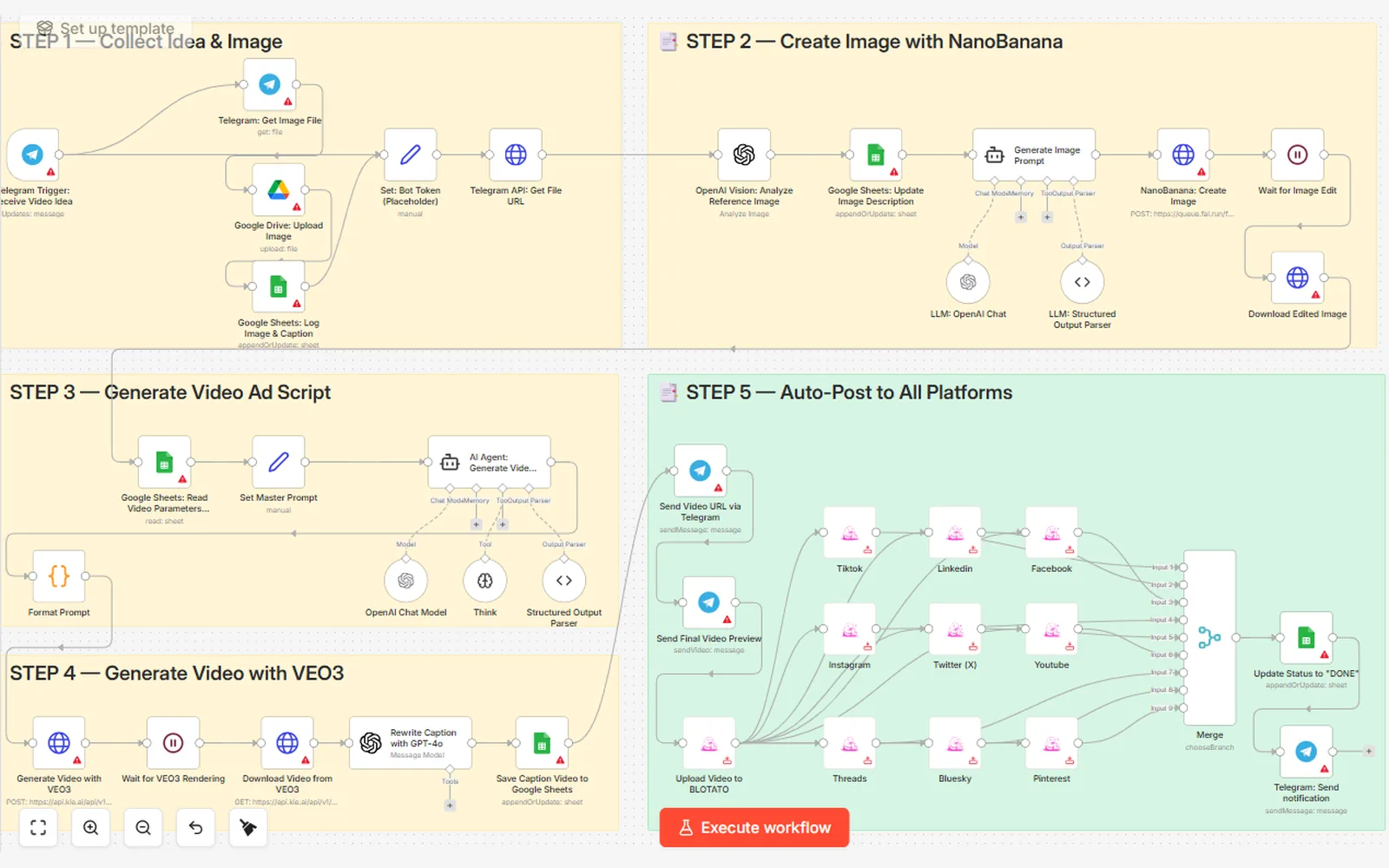Click the undo arrow canvas control
Screen dimensions: 1389x868
point(196,827)
